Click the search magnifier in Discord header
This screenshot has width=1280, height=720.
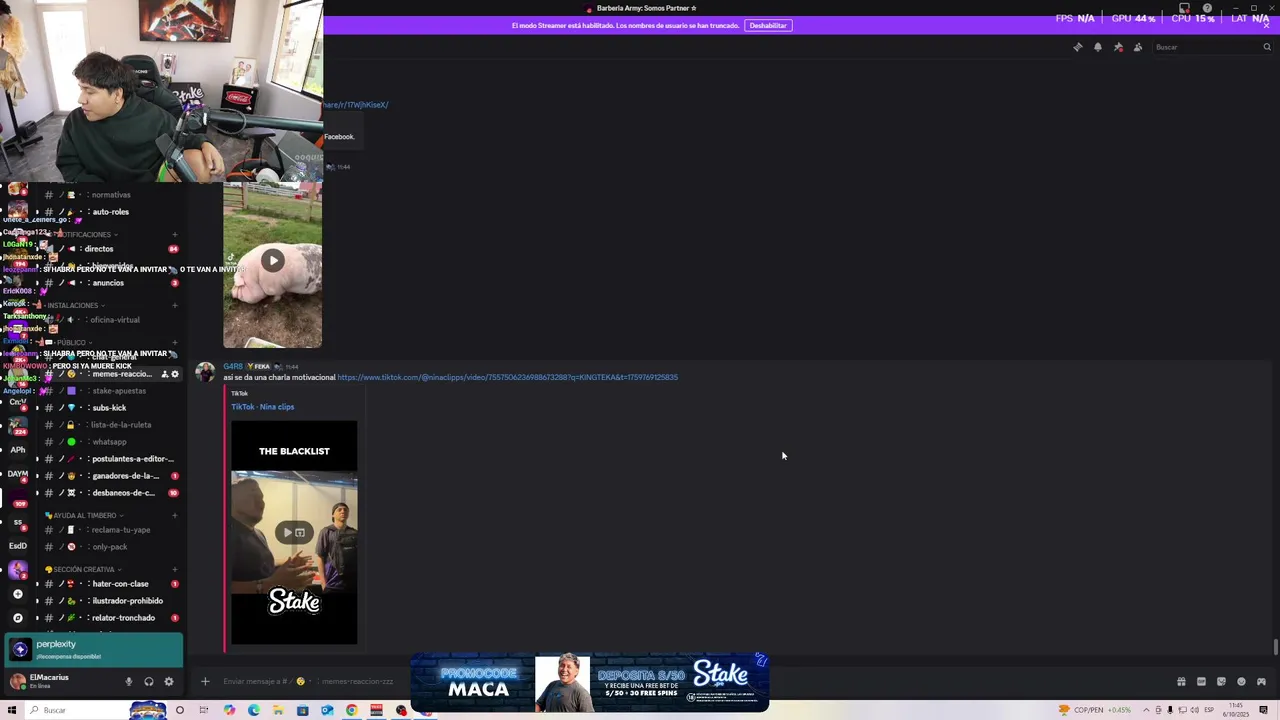coord(1266,47)
